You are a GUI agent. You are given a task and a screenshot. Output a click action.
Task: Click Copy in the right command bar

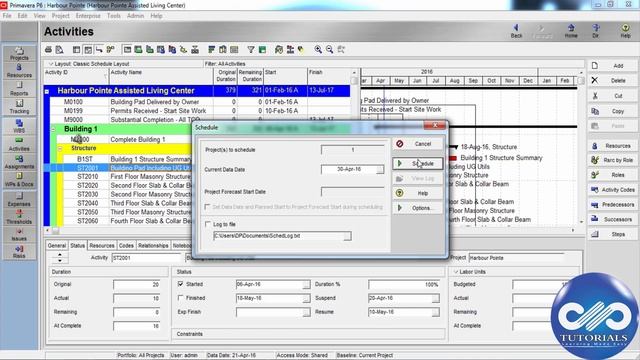[612, 111]
